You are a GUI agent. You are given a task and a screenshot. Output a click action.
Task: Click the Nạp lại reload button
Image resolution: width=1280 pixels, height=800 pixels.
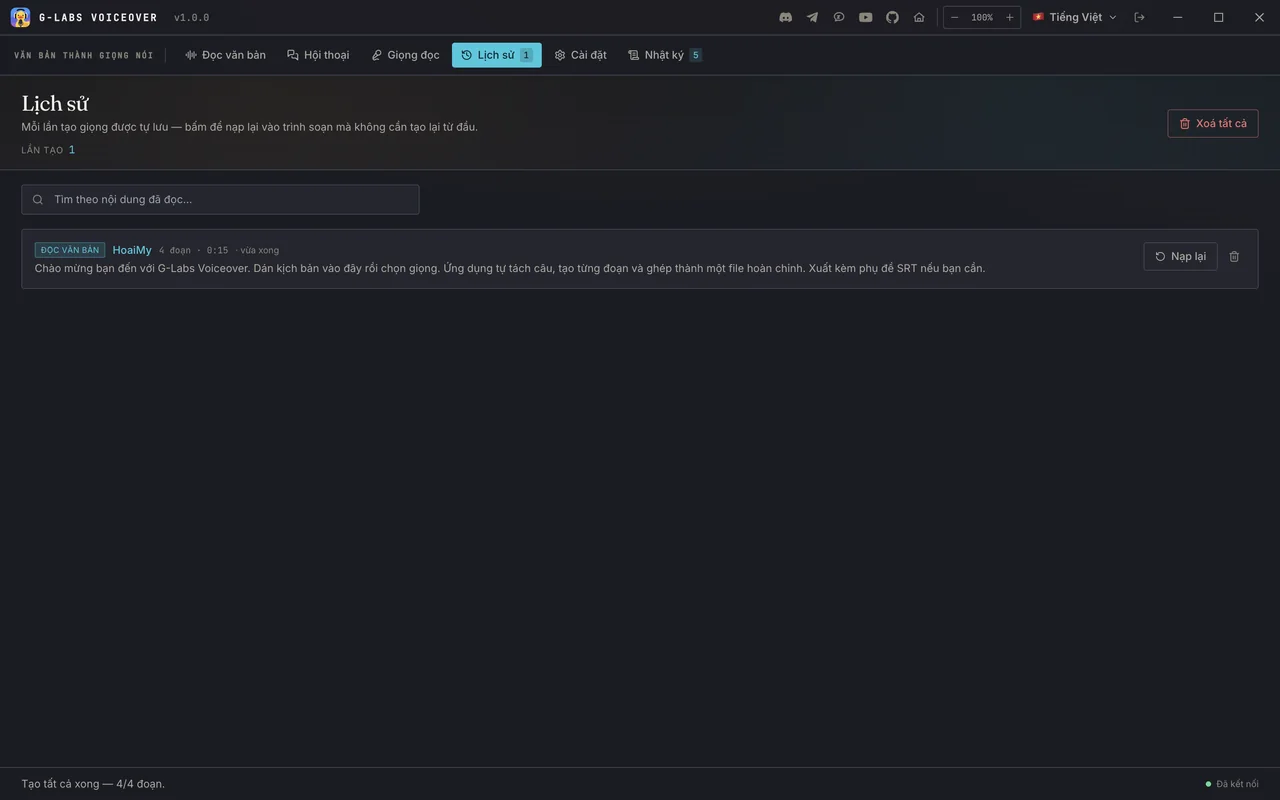pyautogui.click(x=1180, y=256)
